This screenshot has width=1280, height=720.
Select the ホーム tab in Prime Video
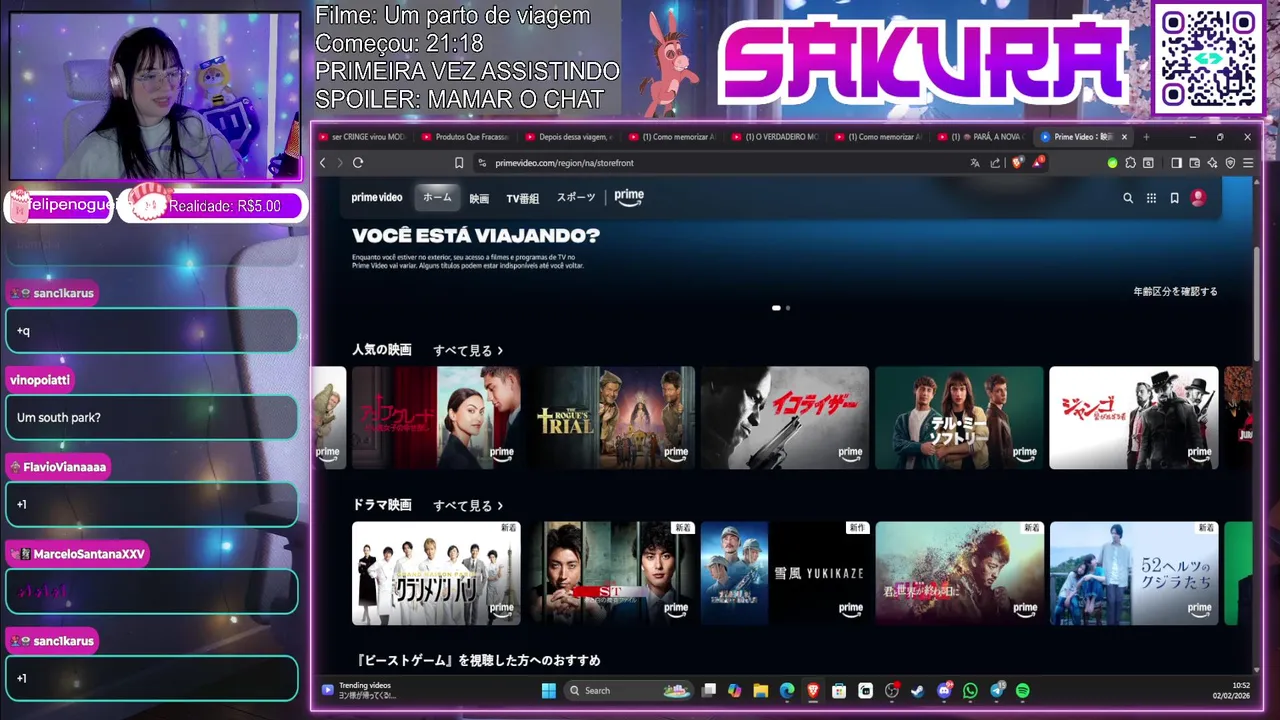[x=437, y=198]
